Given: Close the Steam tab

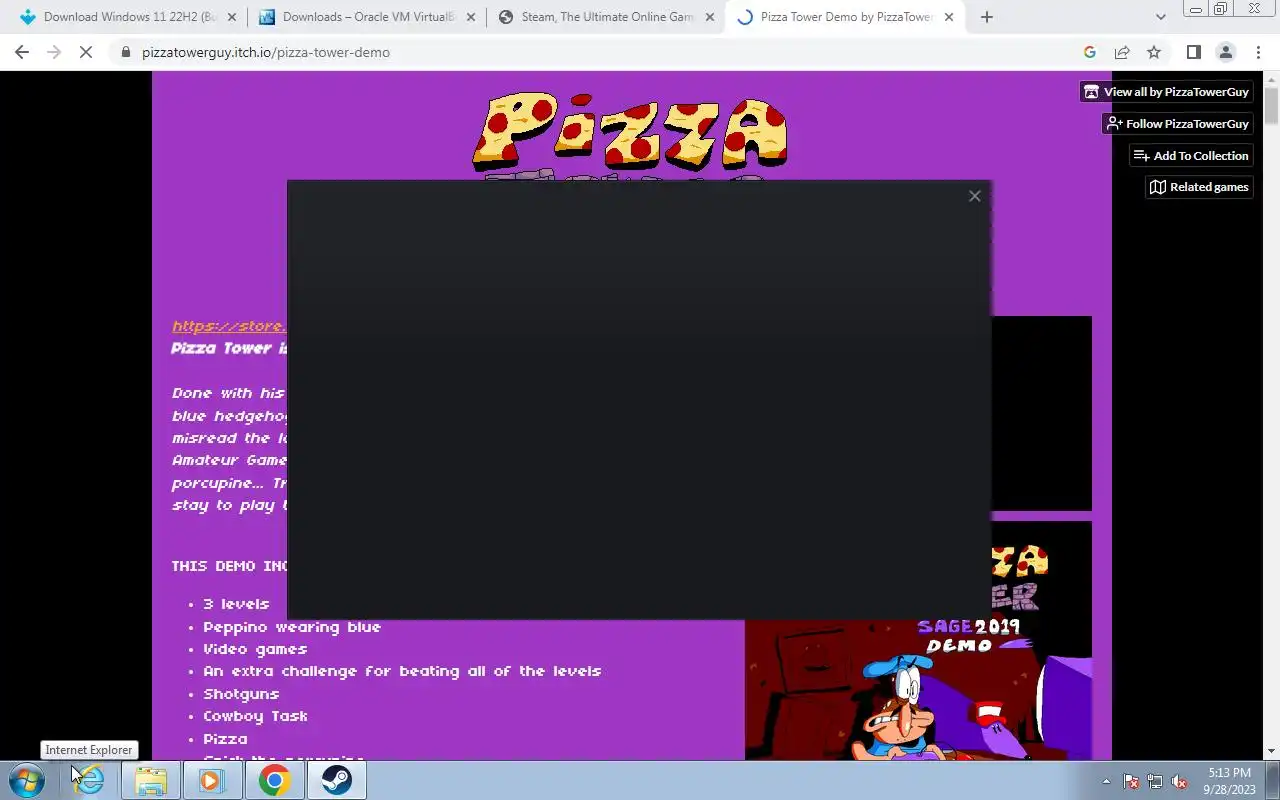Looking at the screenshot, I should [x=709, y=17].
